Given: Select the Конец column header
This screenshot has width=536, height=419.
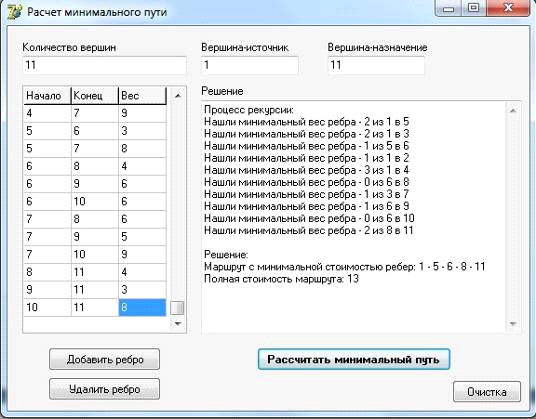Looking at the screenshot, I should tap(95, 96).
